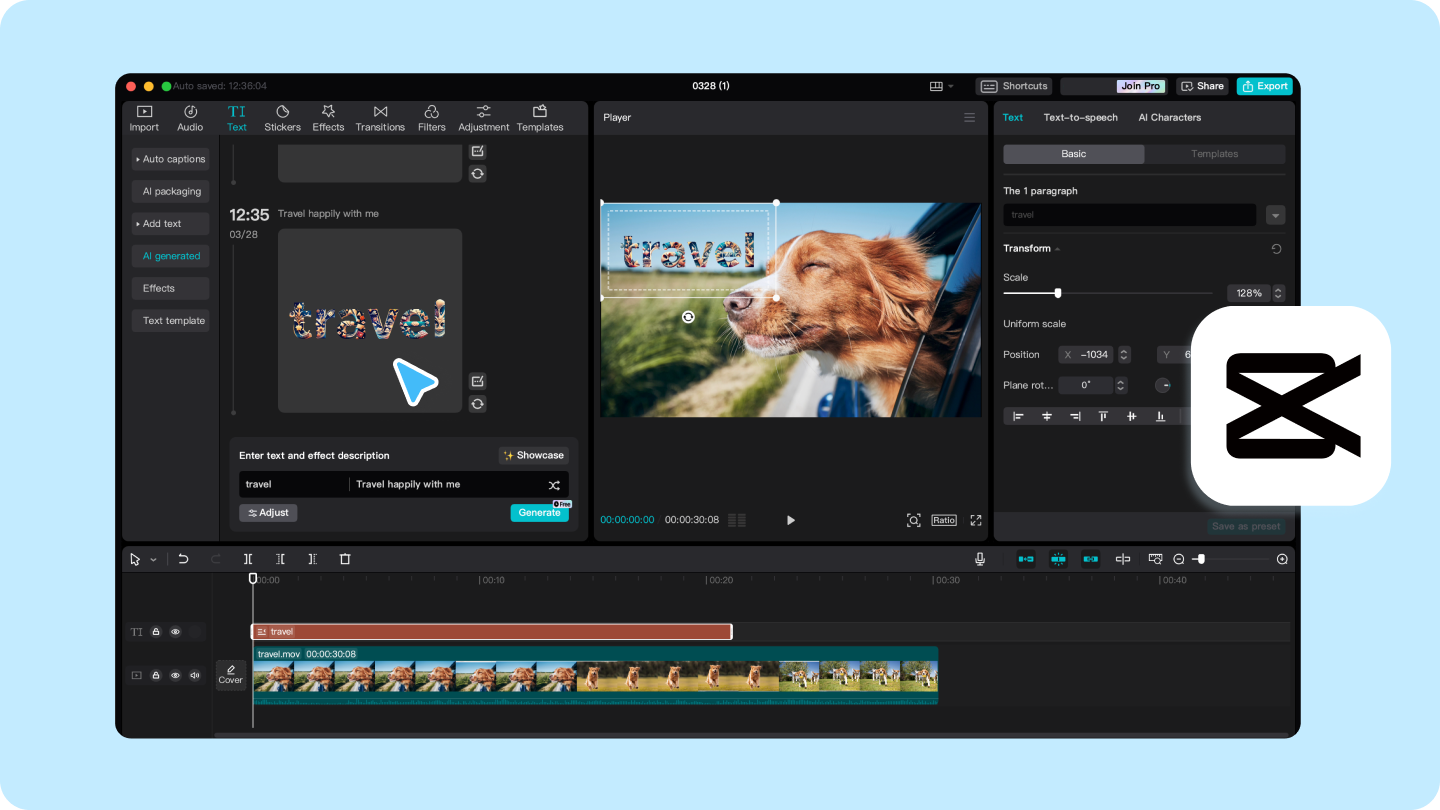Click the Scale percentage stepper arrows

tap(1278, 293)
